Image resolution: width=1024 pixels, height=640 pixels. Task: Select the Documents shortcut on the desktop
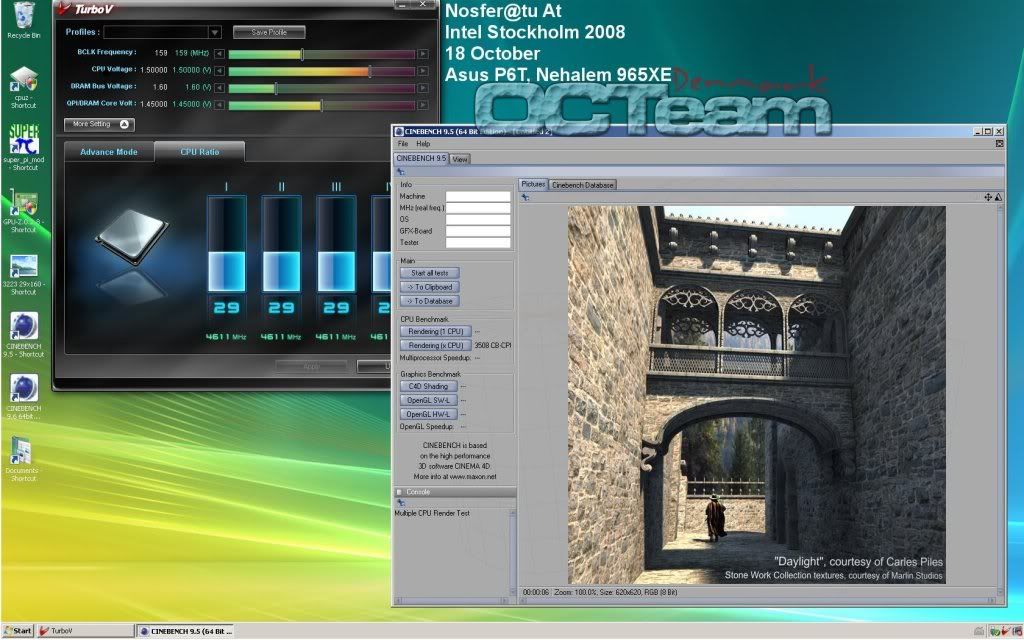22,458
